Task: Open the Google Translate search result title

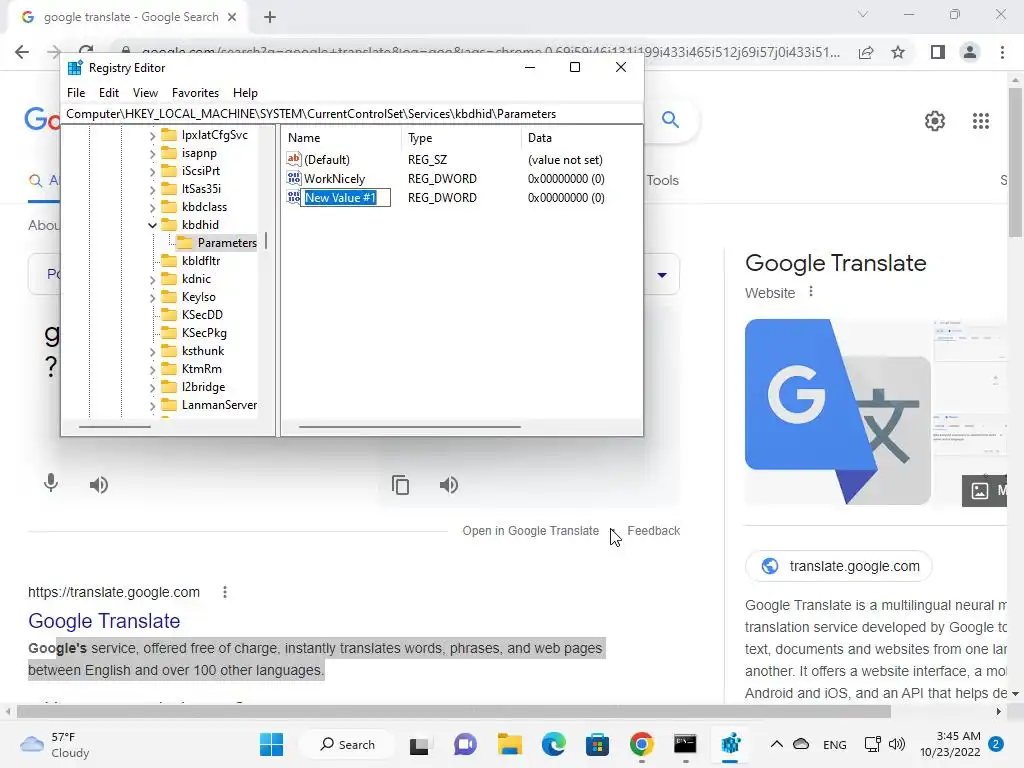Action: tap(104, 621)
